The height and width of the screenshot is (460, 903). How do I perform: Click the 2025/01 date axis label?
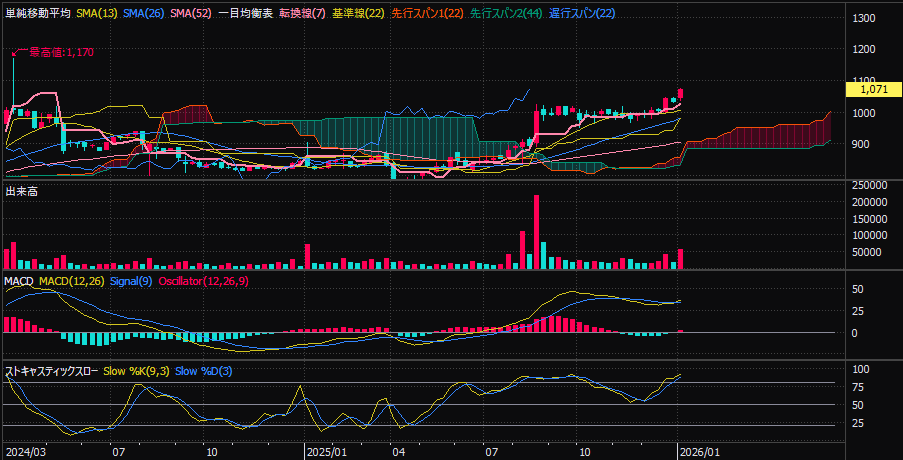pyautogui.click(x=325, y=451)
